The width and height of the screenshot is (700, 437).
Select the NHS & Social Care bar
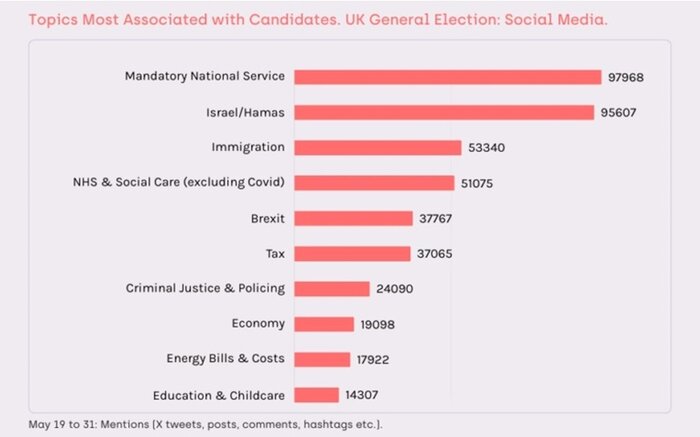(374, 183)
